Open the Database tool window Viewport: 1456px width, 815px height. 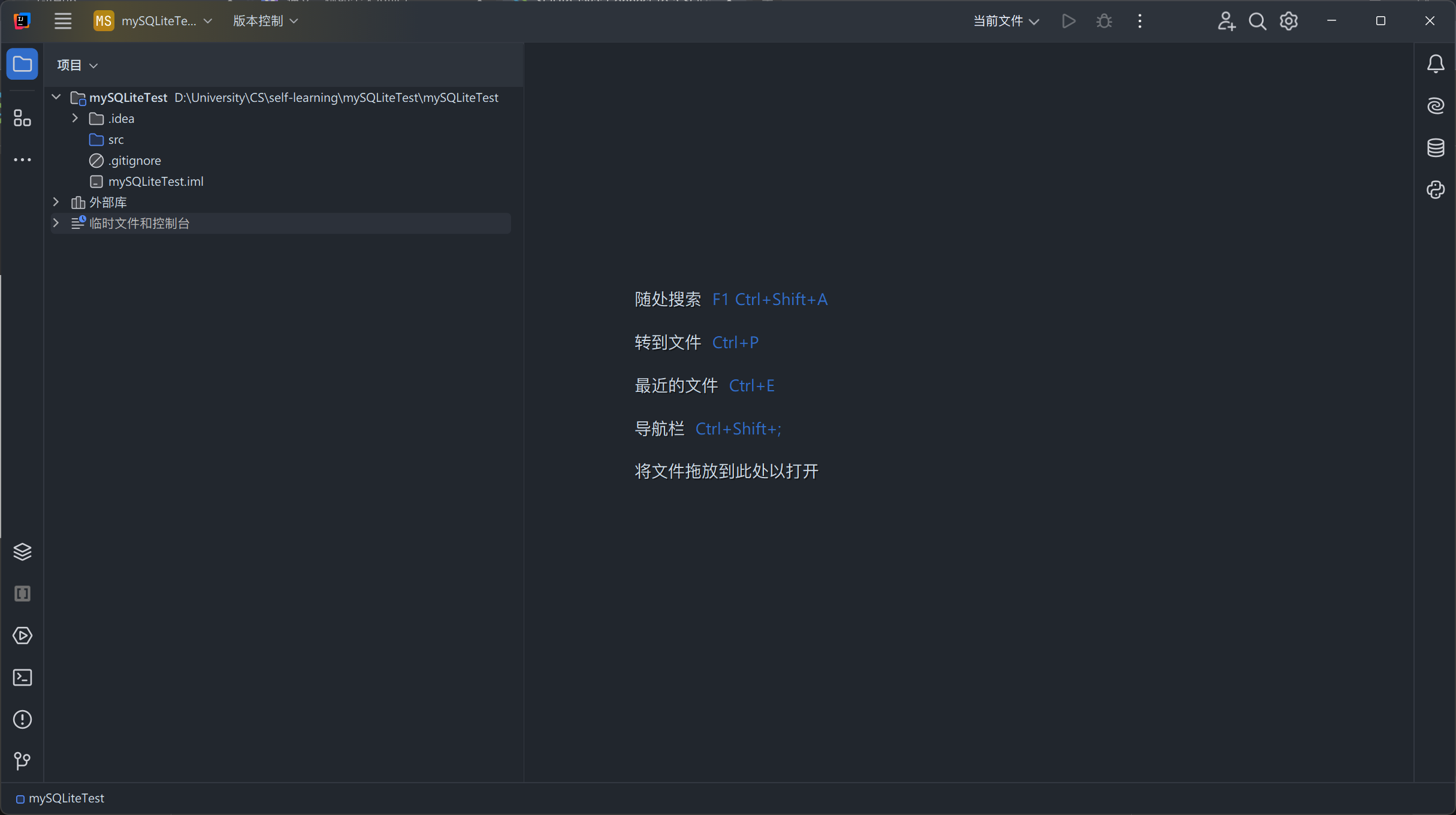pyautogui.click(x=1436, y=147)
